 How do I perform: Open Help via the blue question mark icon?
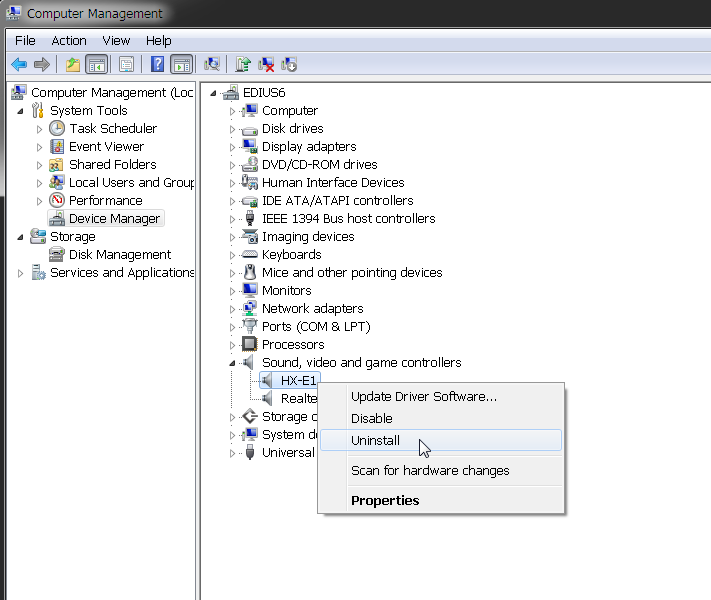pos(157,64)
